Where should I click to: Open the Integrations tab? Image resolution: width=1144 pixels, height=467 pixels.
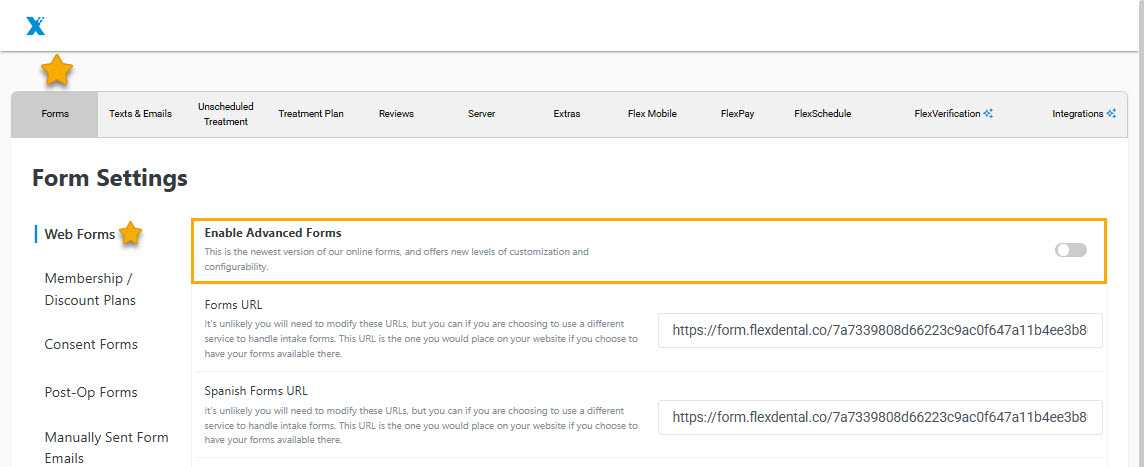pos(1084,114)
